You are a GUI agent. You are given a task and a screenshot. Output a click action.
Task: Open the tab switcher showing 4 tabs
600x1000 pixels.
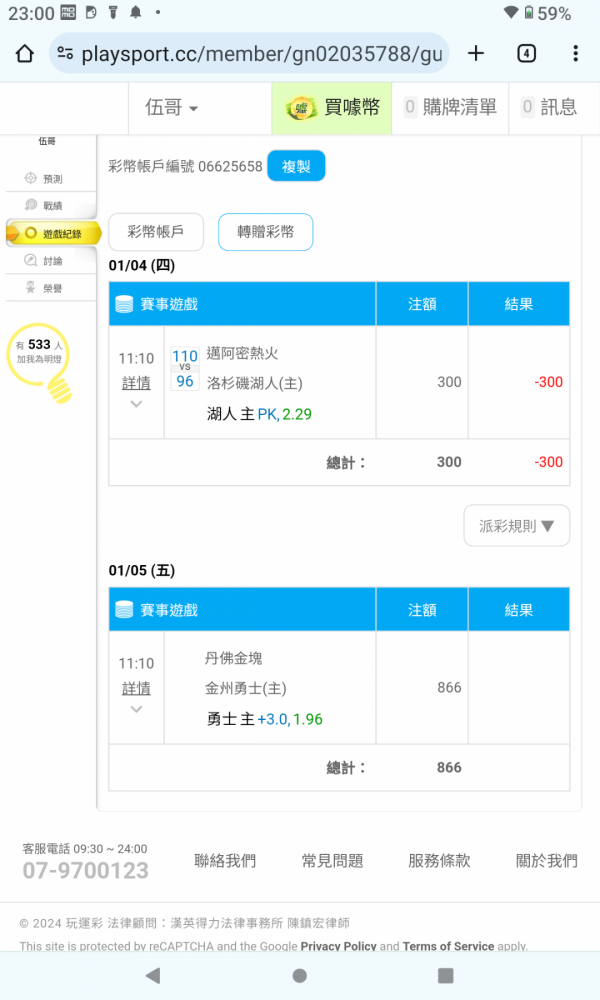click(527, 54)
